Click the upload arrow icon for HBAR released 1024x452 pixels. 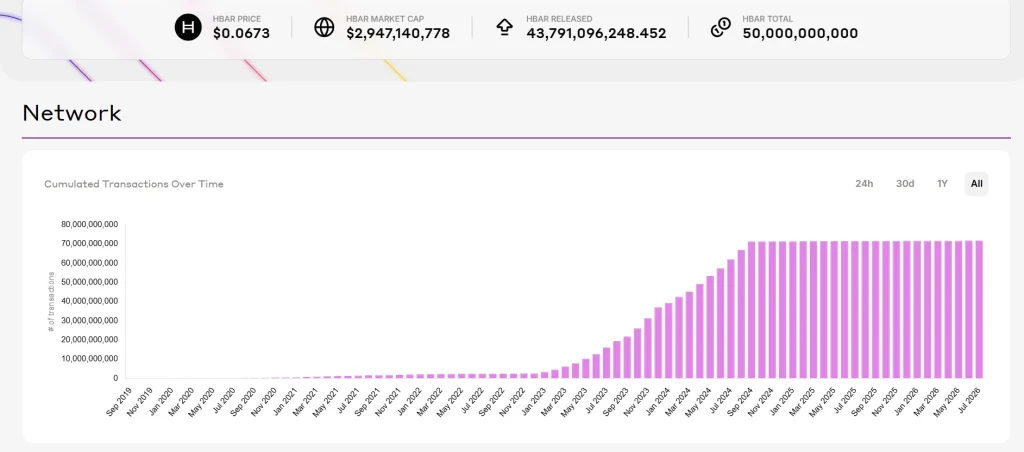point(504,27)
